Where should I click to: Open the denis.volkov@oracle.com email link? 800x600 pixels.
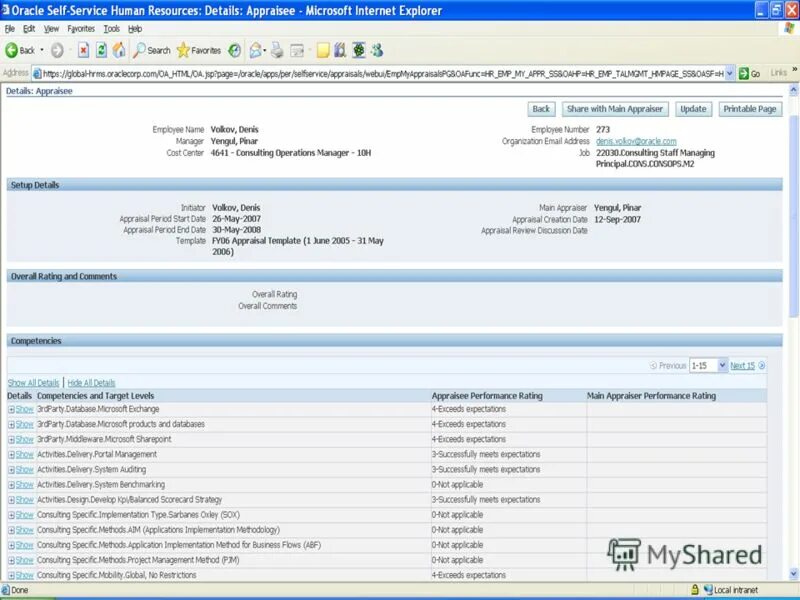636,141
